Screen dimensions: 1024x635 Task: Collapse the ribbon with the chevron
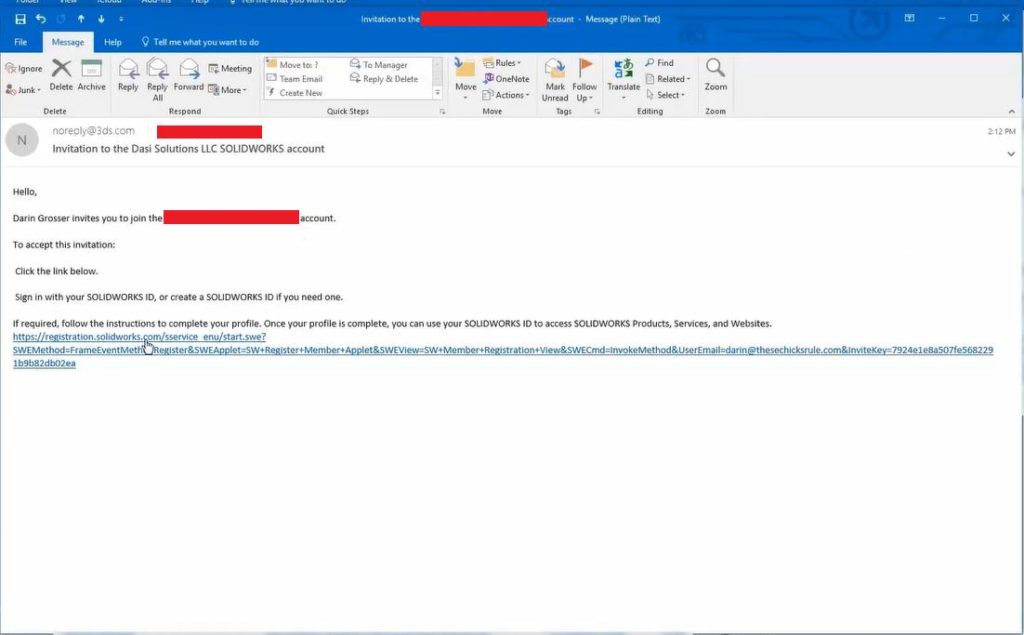1012,112
